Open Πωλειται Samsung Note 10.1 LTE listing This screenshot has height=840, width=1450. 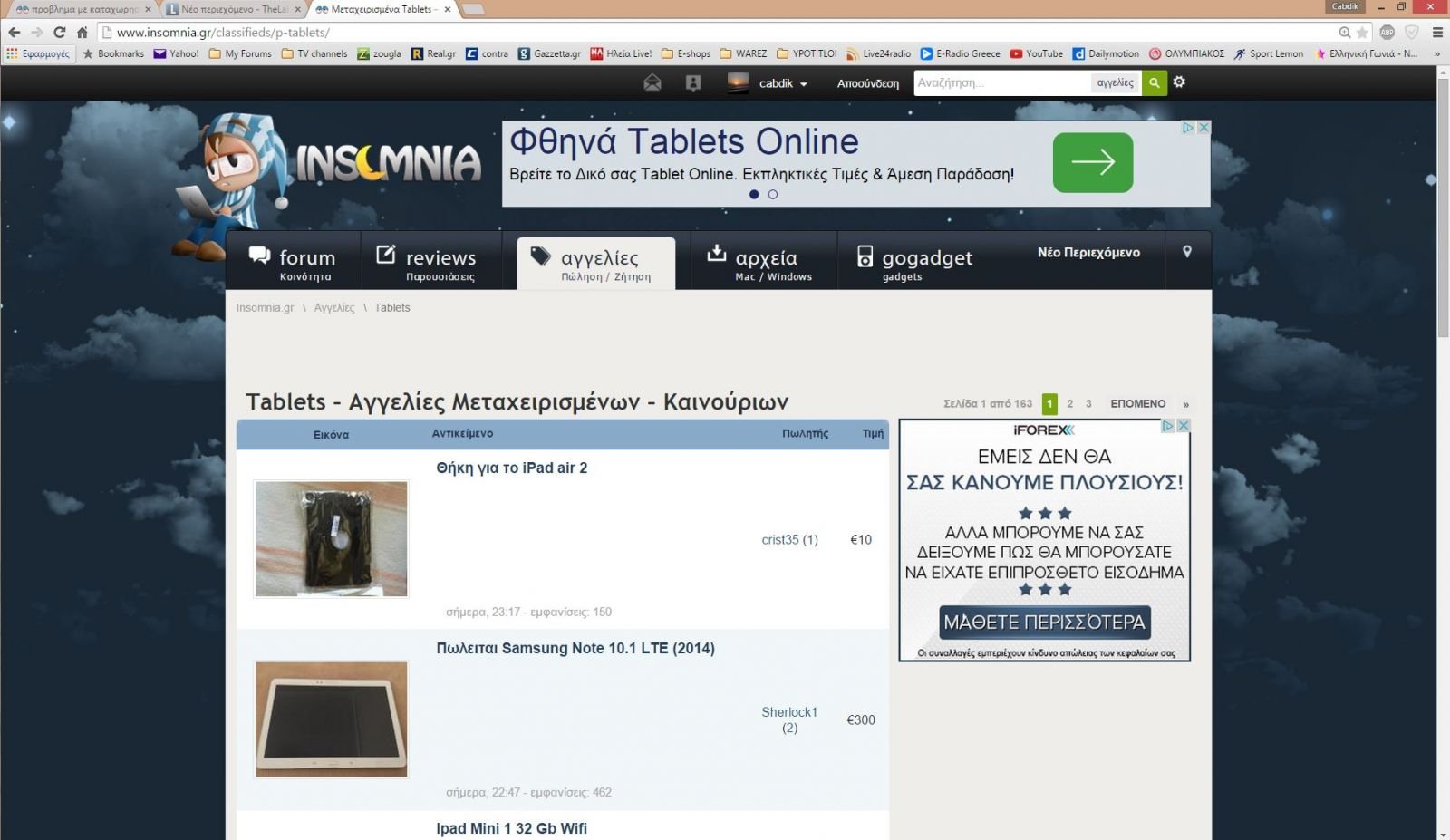575,648
